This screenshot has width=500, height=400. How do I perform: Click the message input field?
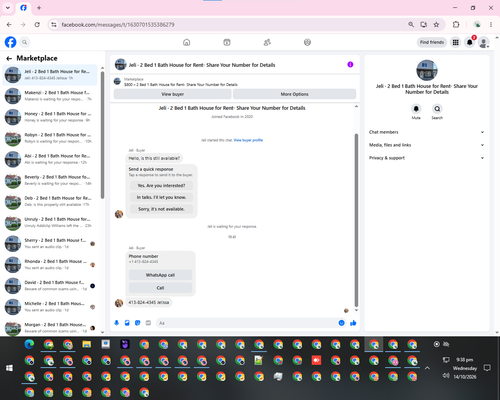coord(247,323)
